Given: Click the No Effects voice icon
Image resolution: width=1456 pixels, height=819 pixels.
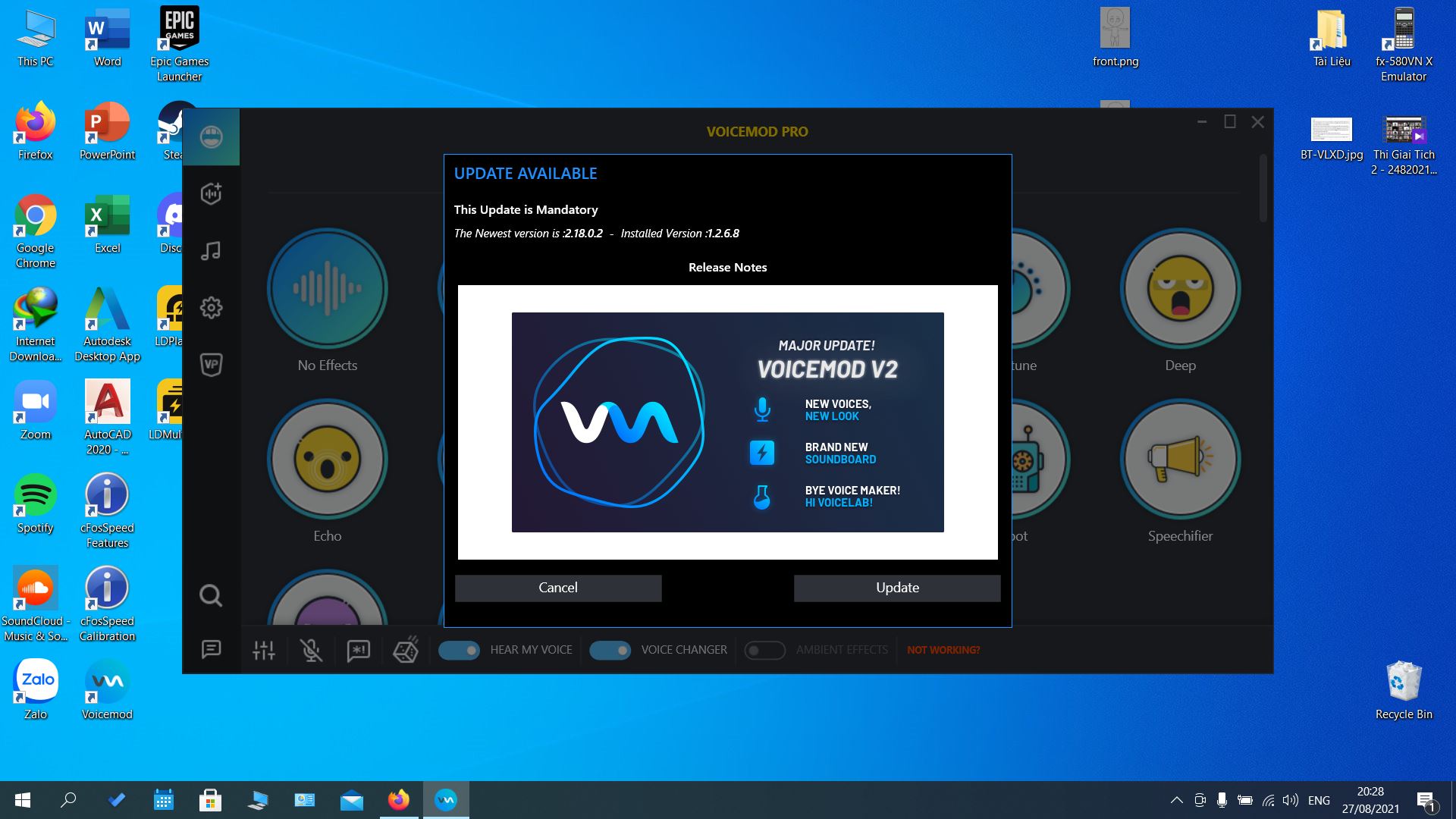Looking at the screenshot, I should click(328, 288).
